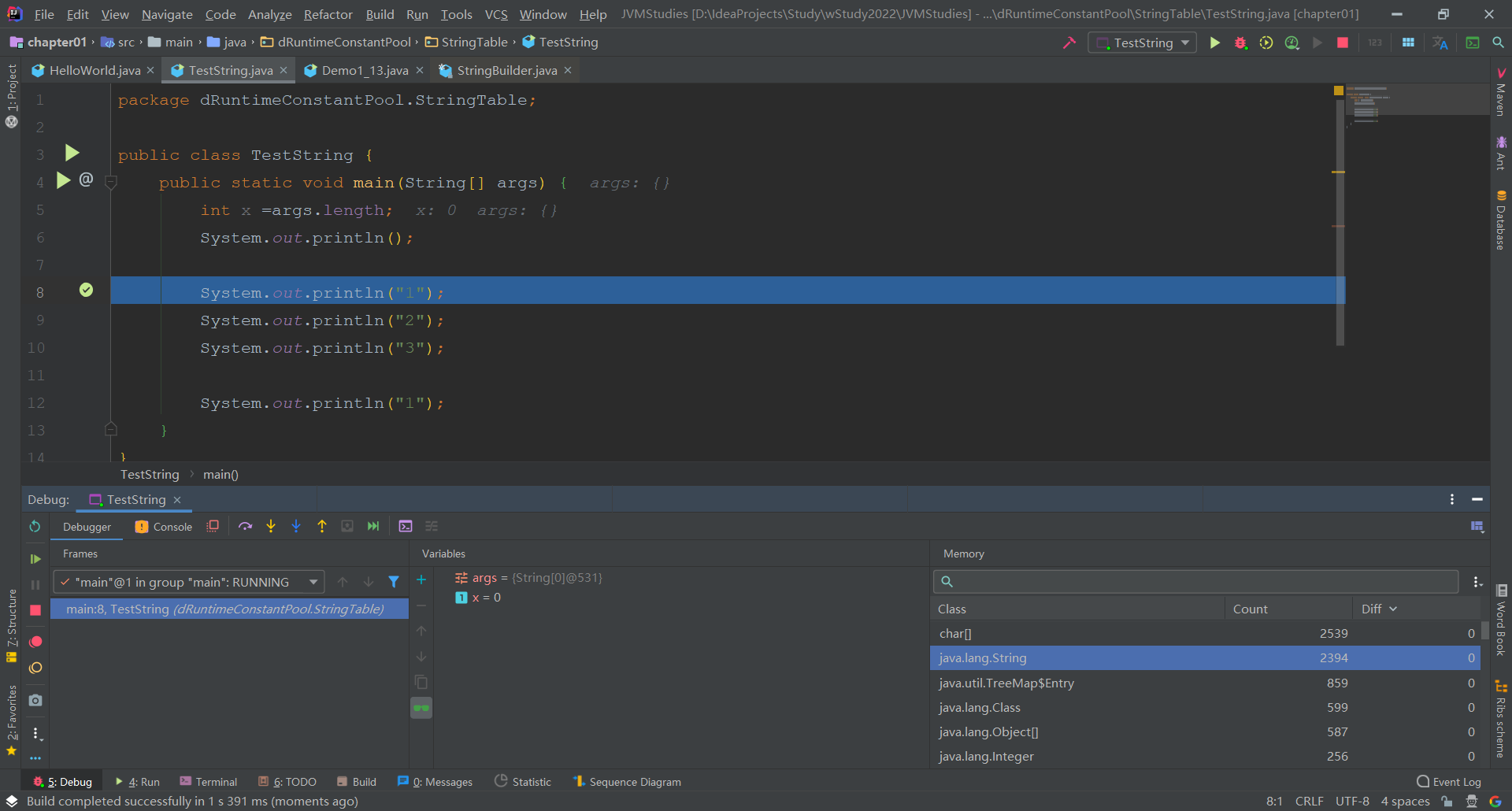Click the Mute Breakpoints icon
Screen dimensions: 1512x811
pos(35,668)
